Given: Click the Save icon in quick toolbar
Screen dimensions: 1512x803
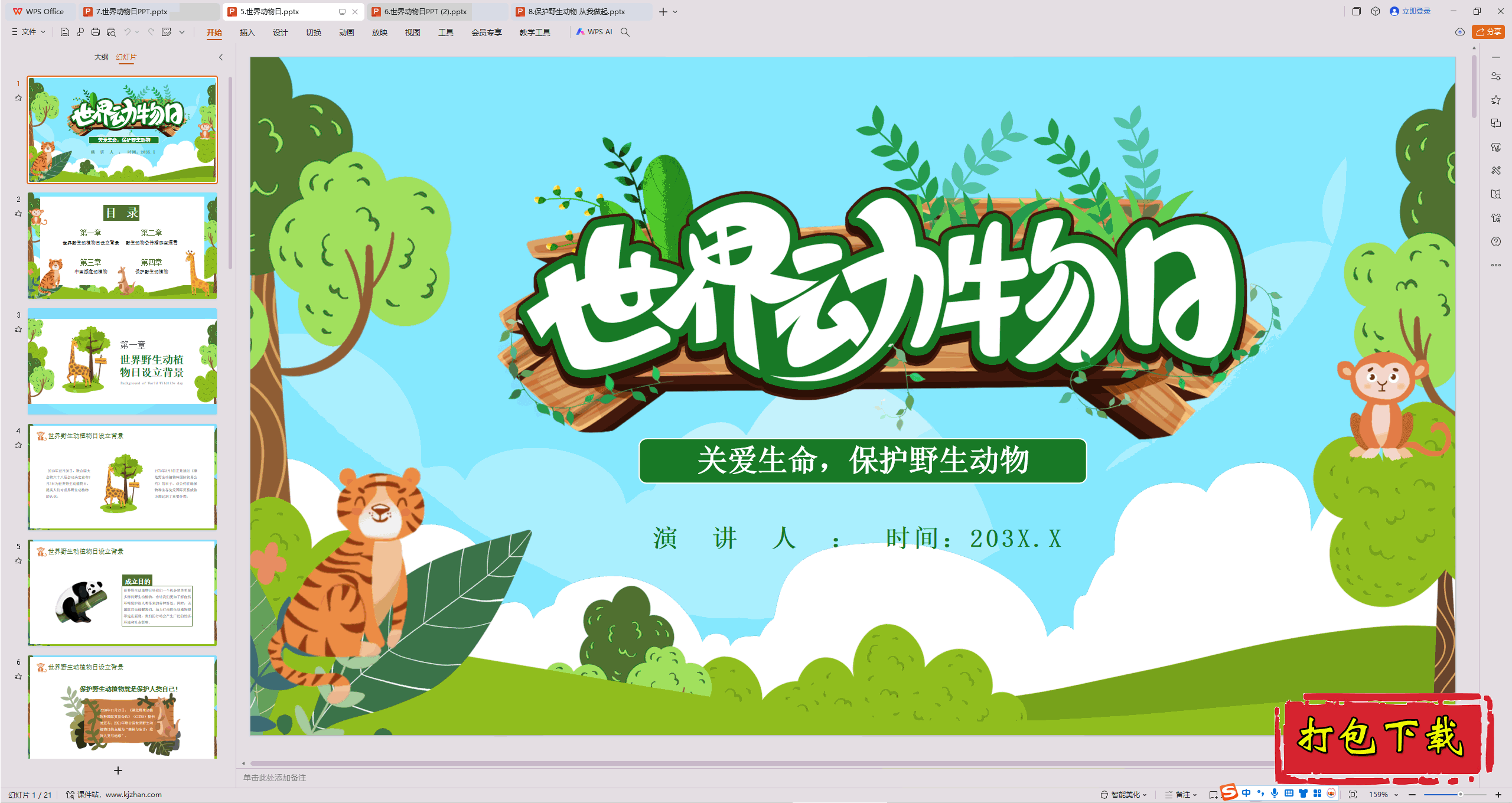Looking at the screenshot, I should 65,32.
